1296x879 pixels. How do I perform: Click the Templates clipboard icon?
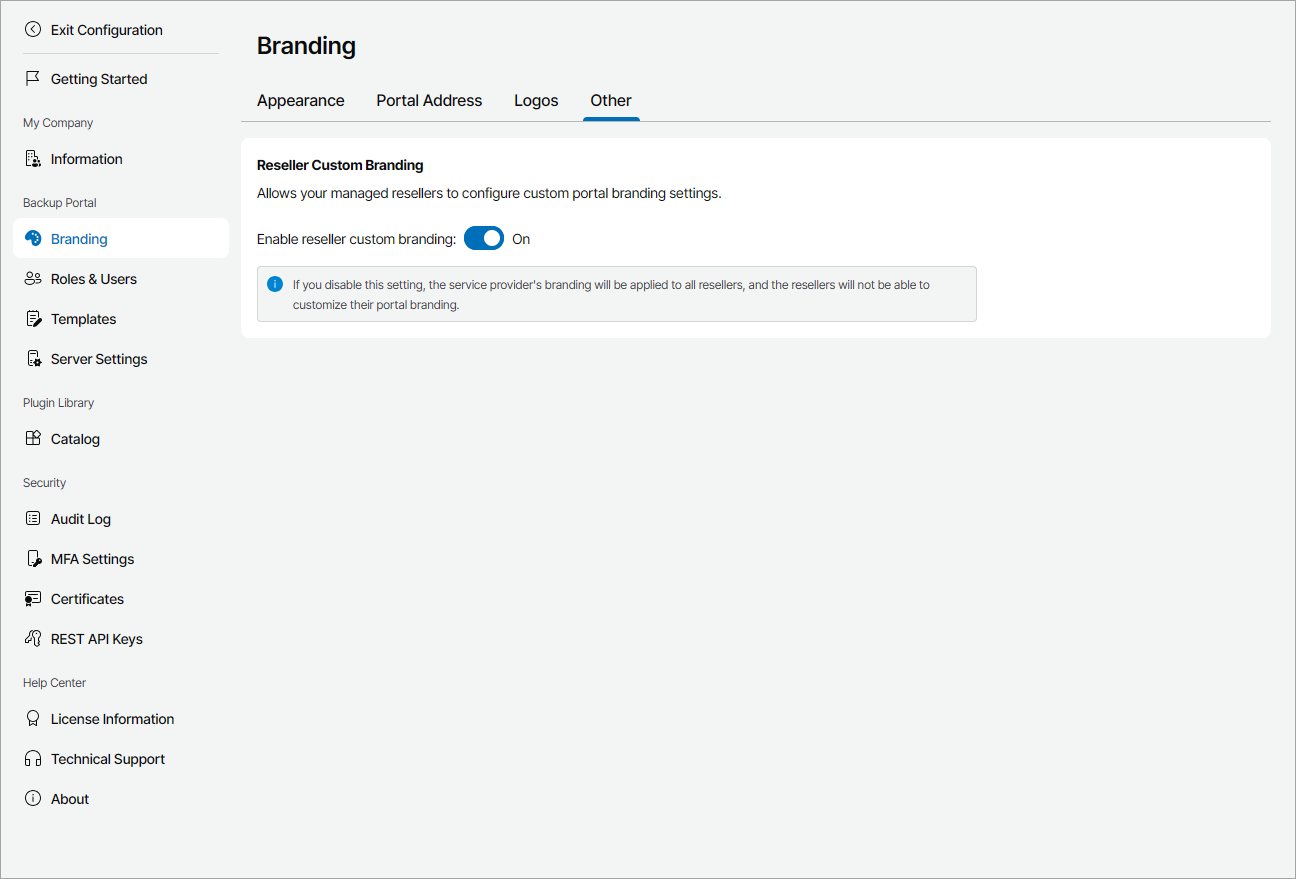(33, 318)
